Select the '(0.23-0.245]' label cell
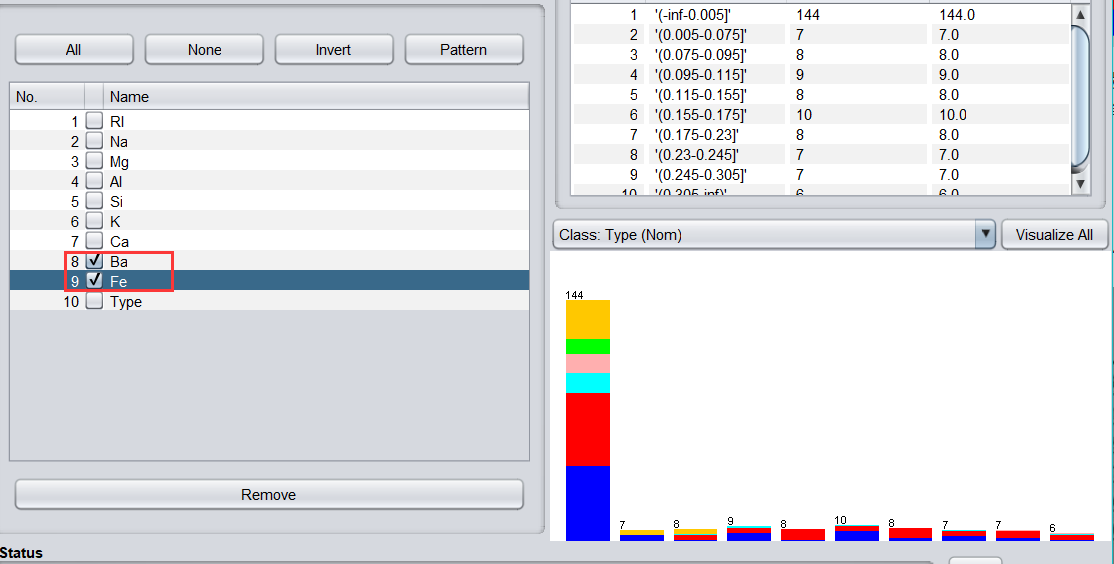Image resolution: width=1114 pixels, height=564 pixels. [x=696, y=154]
